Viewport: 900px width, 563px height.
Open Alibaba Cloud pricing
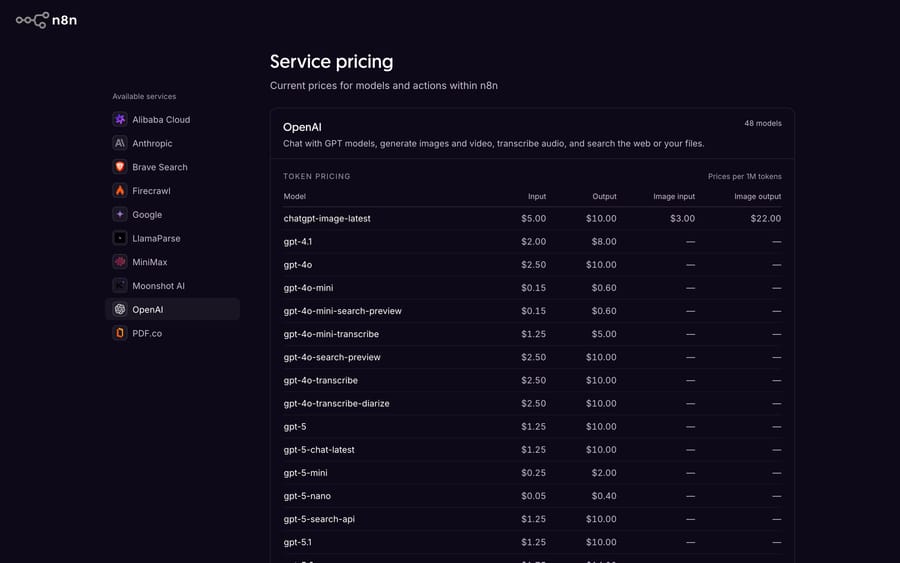click(161, 119)
